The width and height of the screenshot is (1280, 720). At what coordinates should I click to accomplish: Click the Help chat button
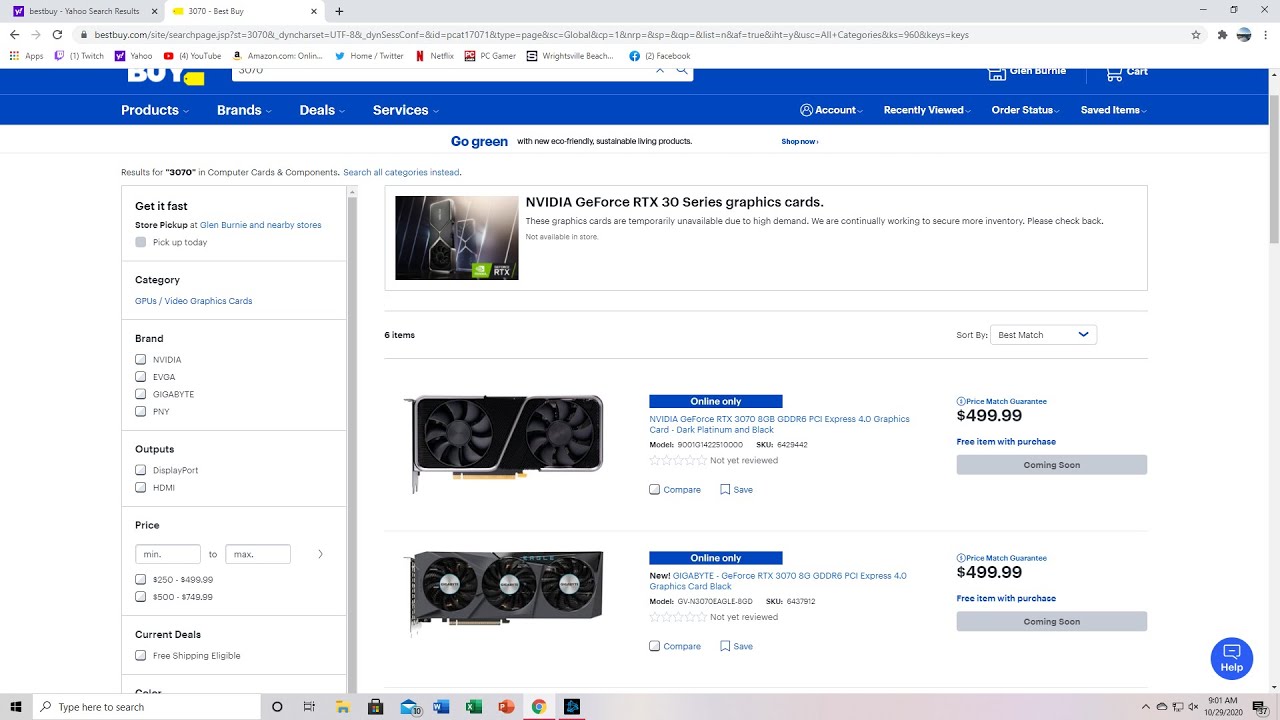[x=1231, y=658]
